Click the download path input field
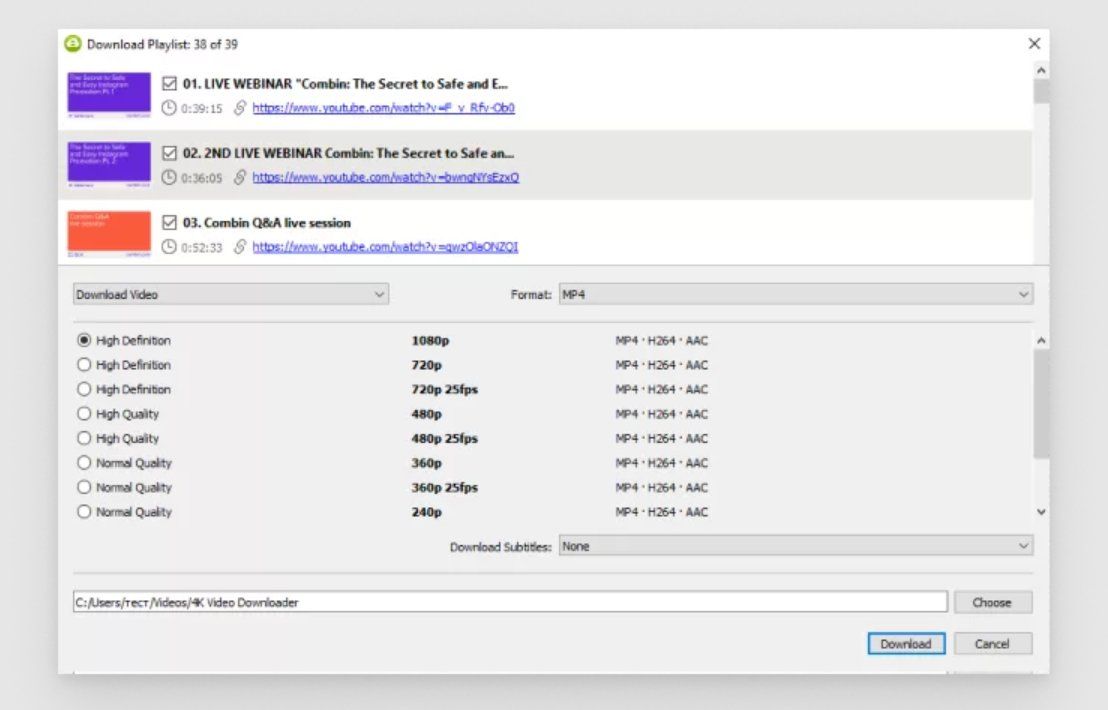This screenshot has width=1108, height=710. coord(509,603)
